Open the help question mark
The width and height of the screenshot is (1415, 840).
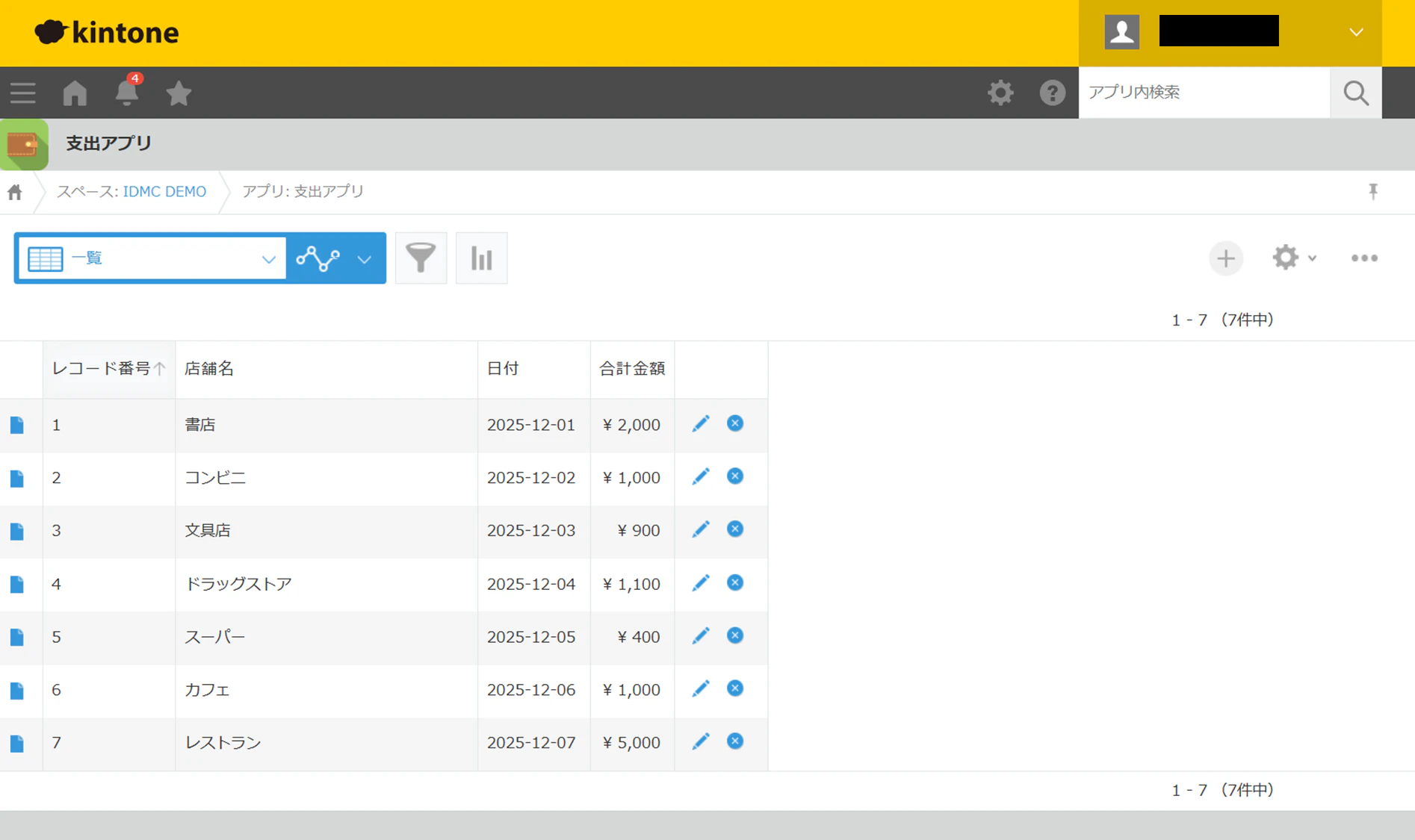point(1052,93)
